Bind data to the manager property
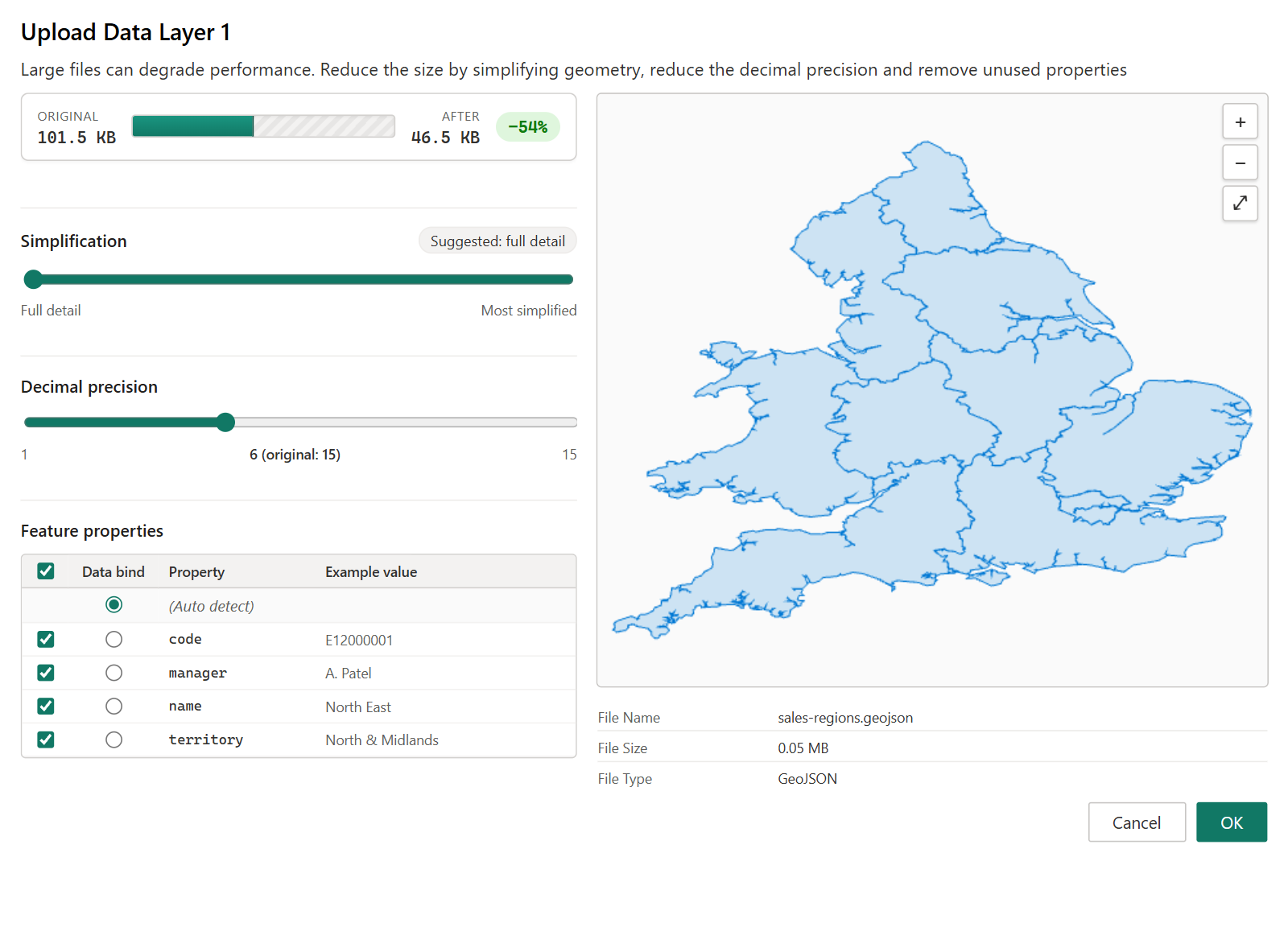Image resolution: width=1288 pixels, height=927 pixels. (x=114, y=673)
